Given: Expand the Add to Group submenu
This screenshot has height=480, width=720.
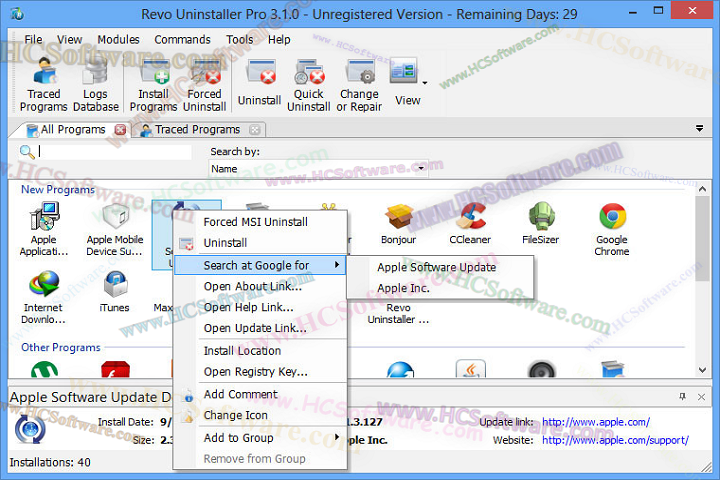Looking at the screenshot, I should (260, 438).
